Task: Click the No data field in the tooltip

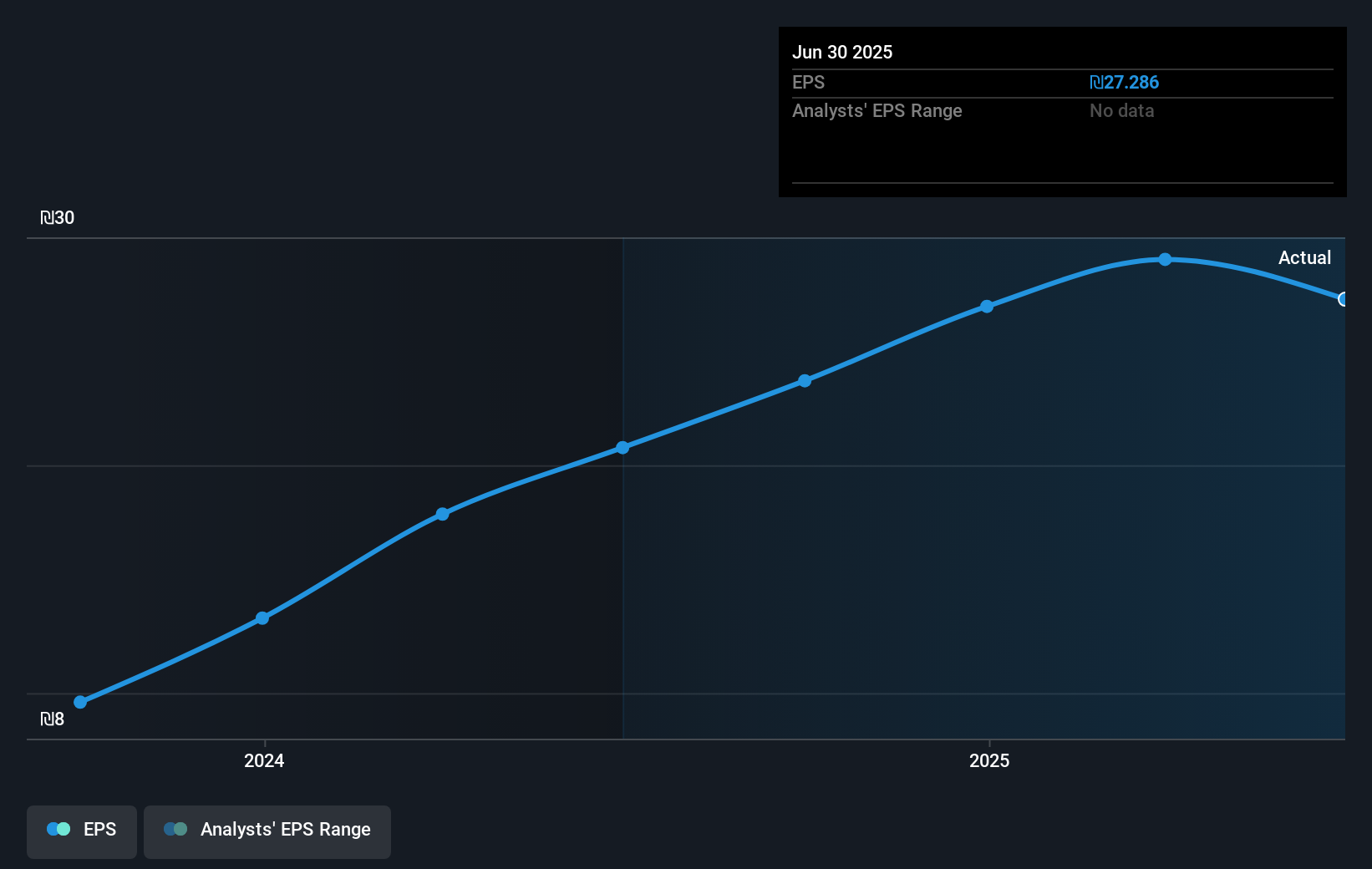Action: tap(1121, 110)
